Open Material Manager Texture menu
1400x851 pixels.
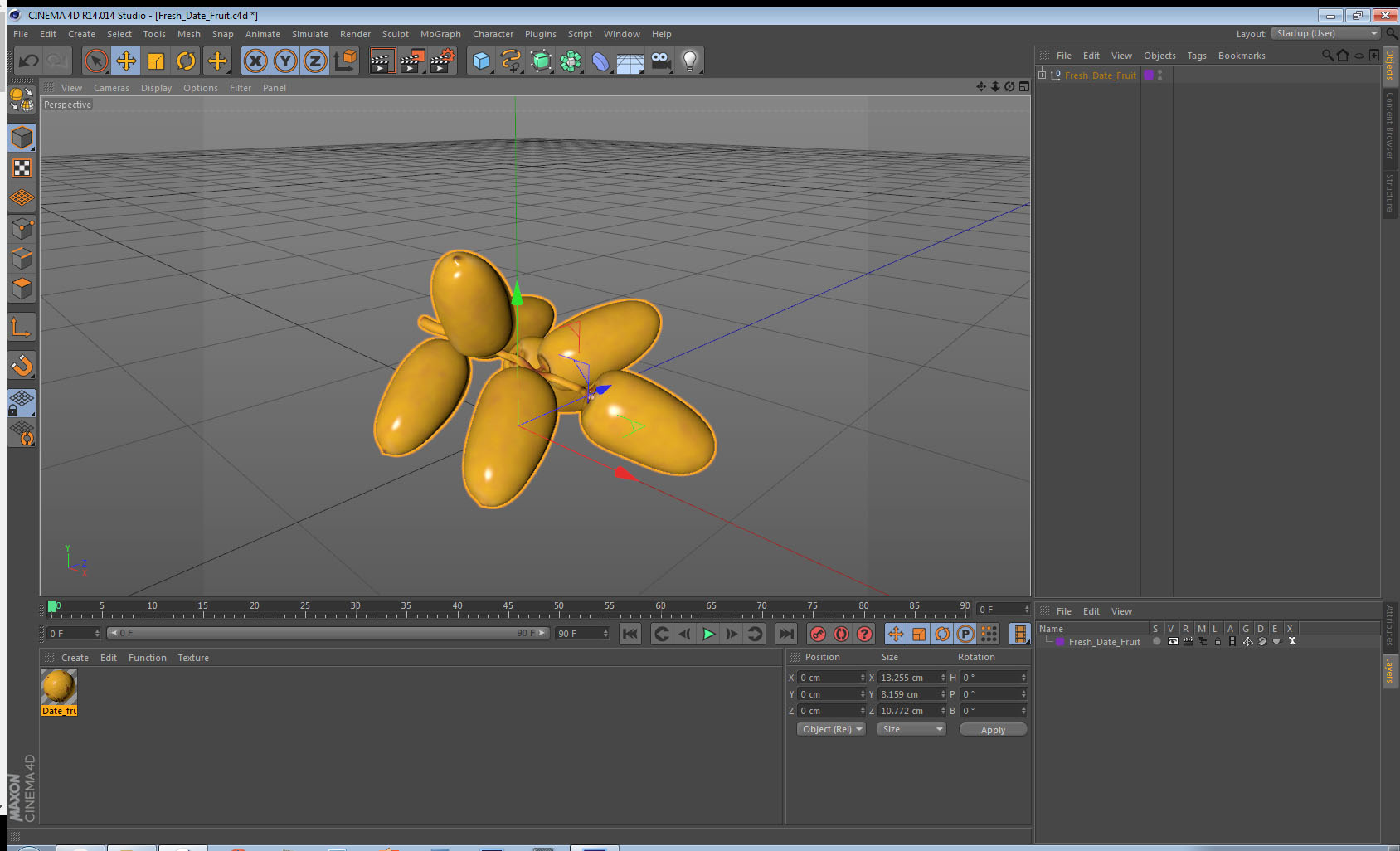[x=193, y=658]
